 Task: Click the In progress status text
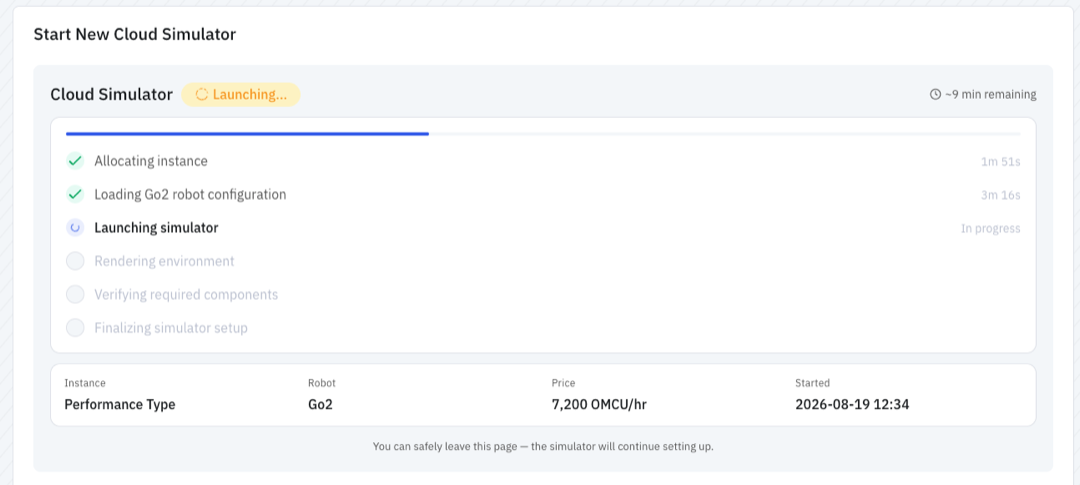click(x=991, y=228)
